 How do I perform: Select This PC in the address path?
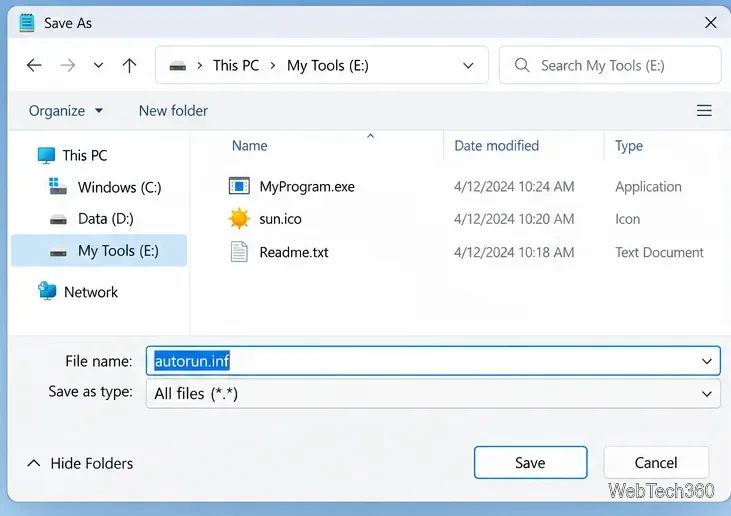tap(236, 65)
